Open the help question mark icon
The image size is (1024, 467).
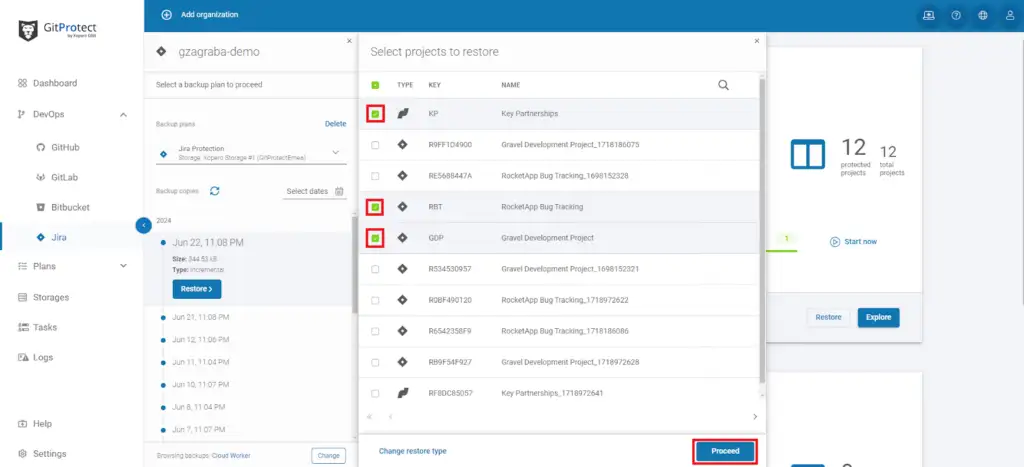click(x=956, y=16)
